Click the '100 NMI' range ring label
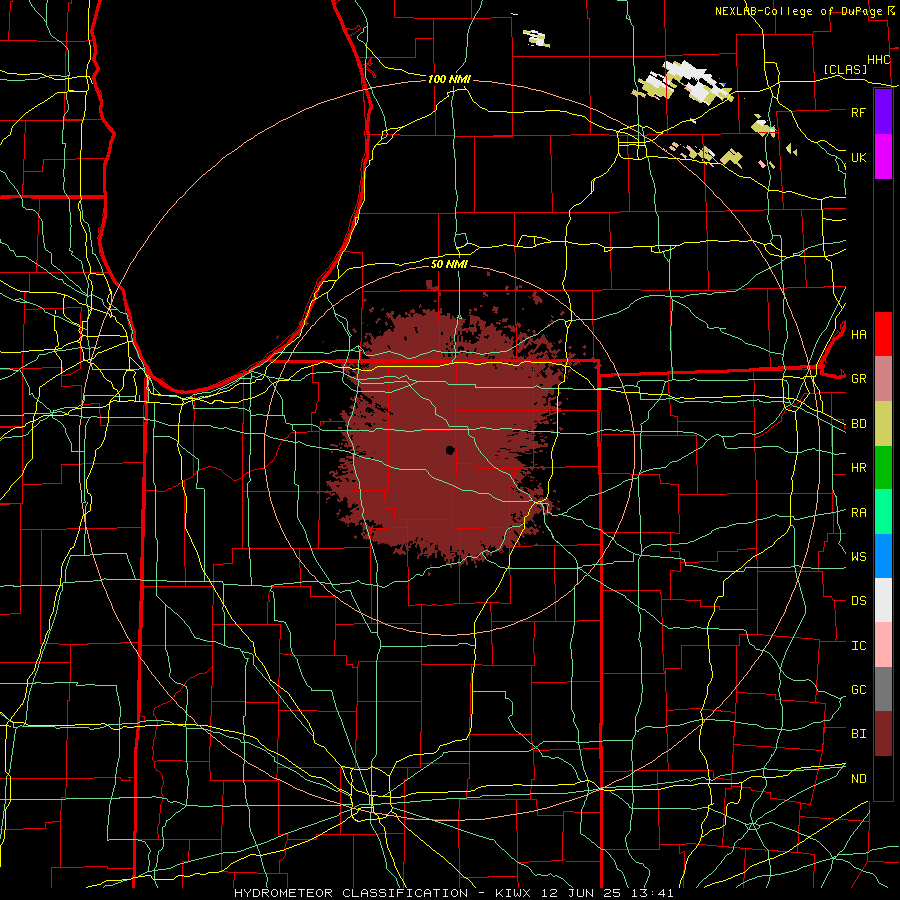Viewport: 900px width, 900px height. 449,79
